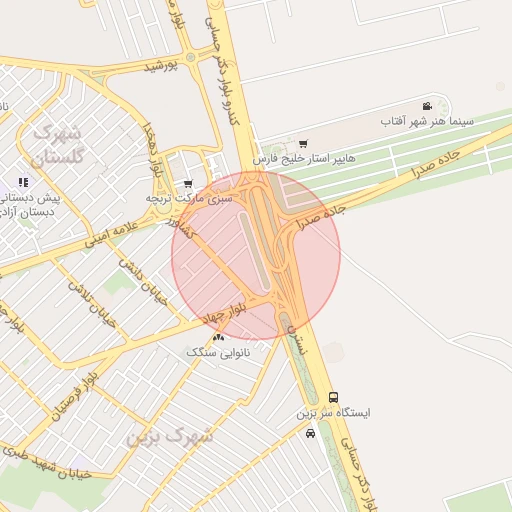Screen dimensions: 512x512
Task: Click the center of the red highlighted circle
Action: 256,256
